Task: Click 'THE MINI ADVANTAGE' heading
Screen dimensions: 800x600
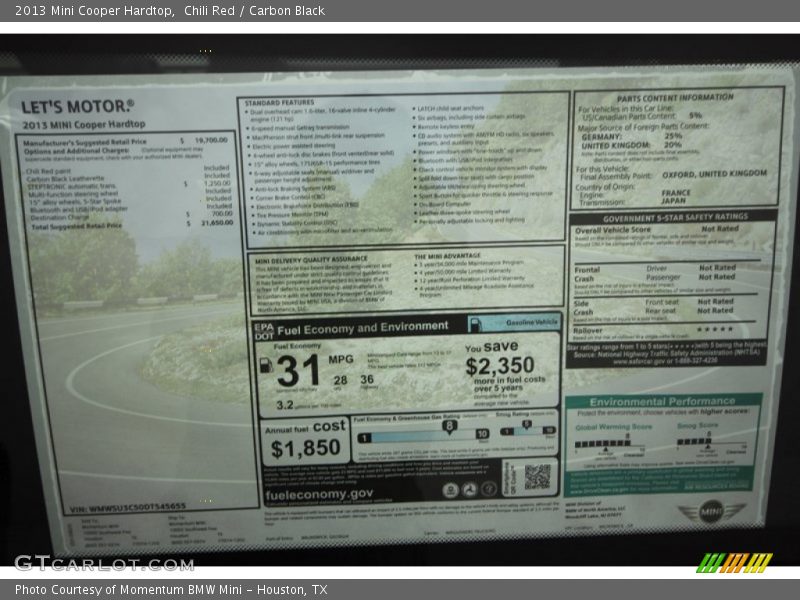Action: click(447, 256)
